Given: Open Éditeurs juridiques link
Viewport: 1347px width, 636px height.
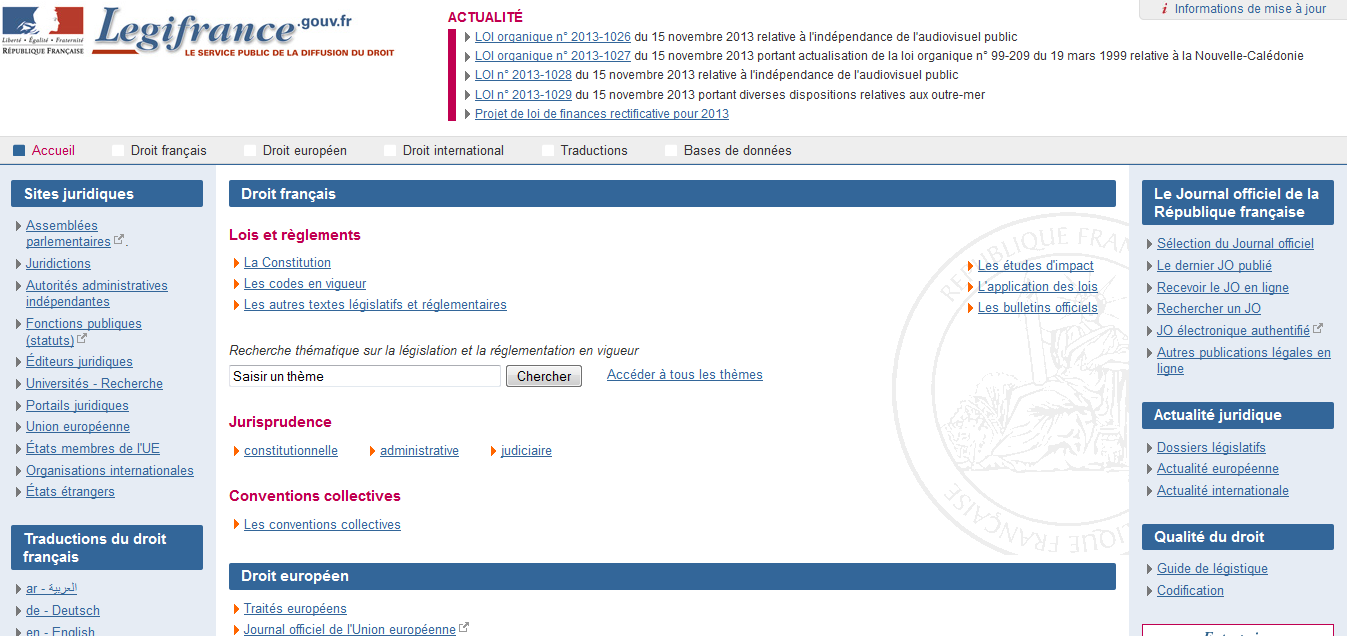Looking at the screenshot, I should [79, 362].
